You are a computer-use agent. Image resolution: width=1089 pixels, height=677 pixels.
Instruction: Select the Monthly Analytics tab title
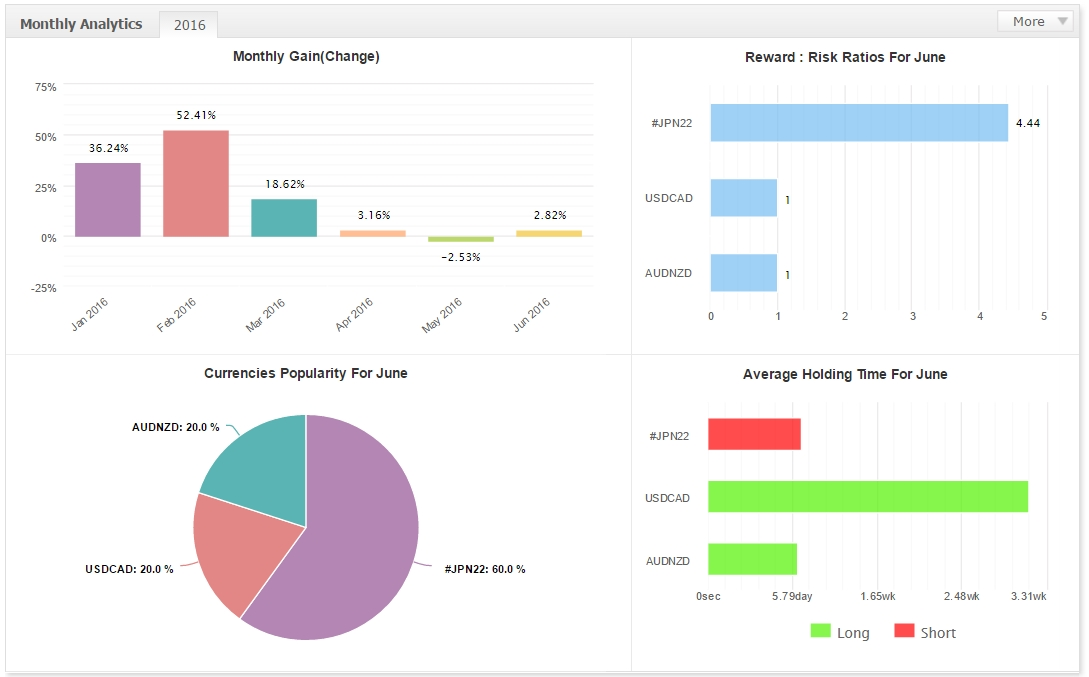(x=81, y=24)
